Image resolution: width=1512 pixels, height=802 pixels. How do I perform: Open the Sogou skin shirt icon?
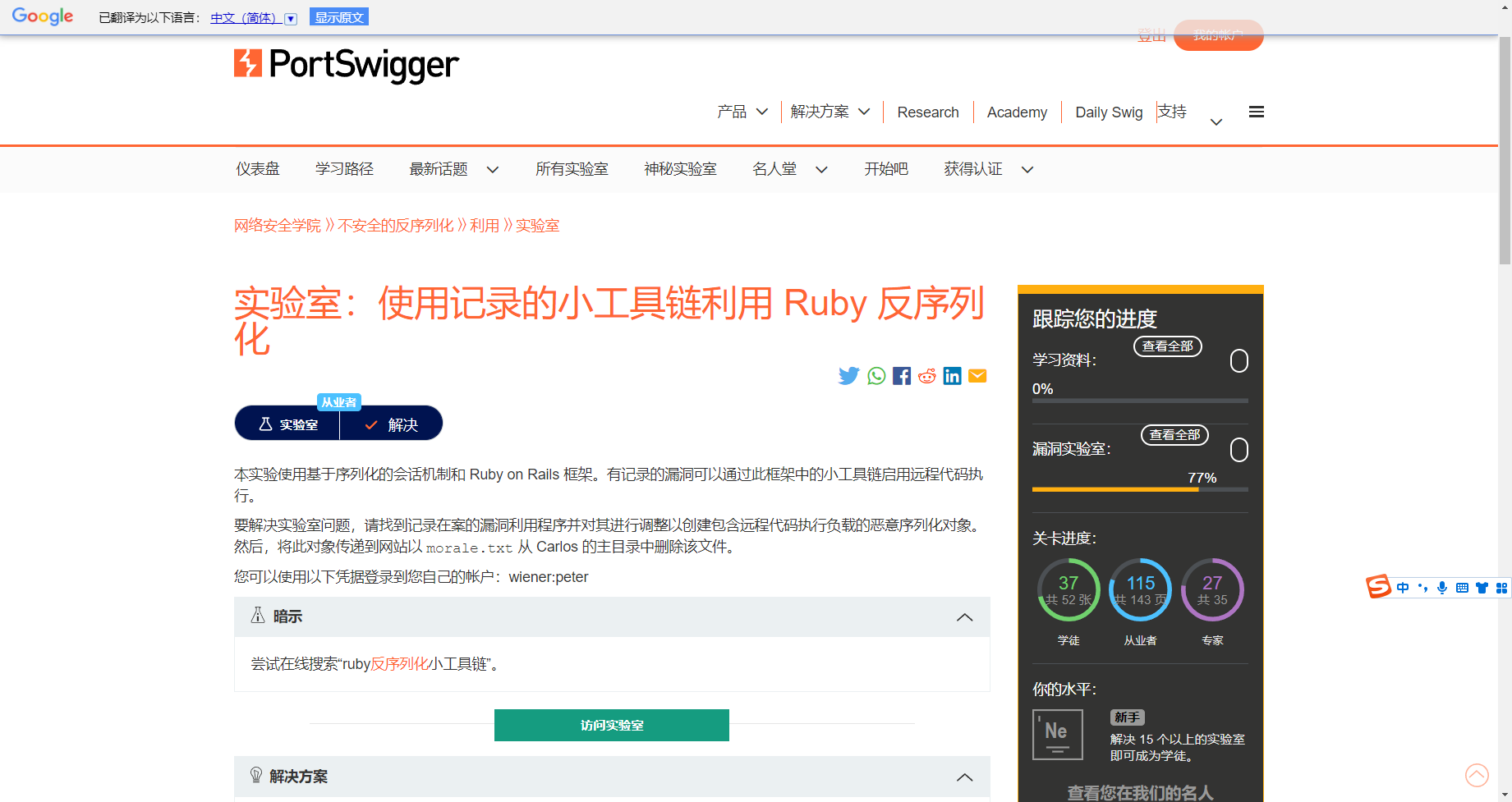point(1482,588)
